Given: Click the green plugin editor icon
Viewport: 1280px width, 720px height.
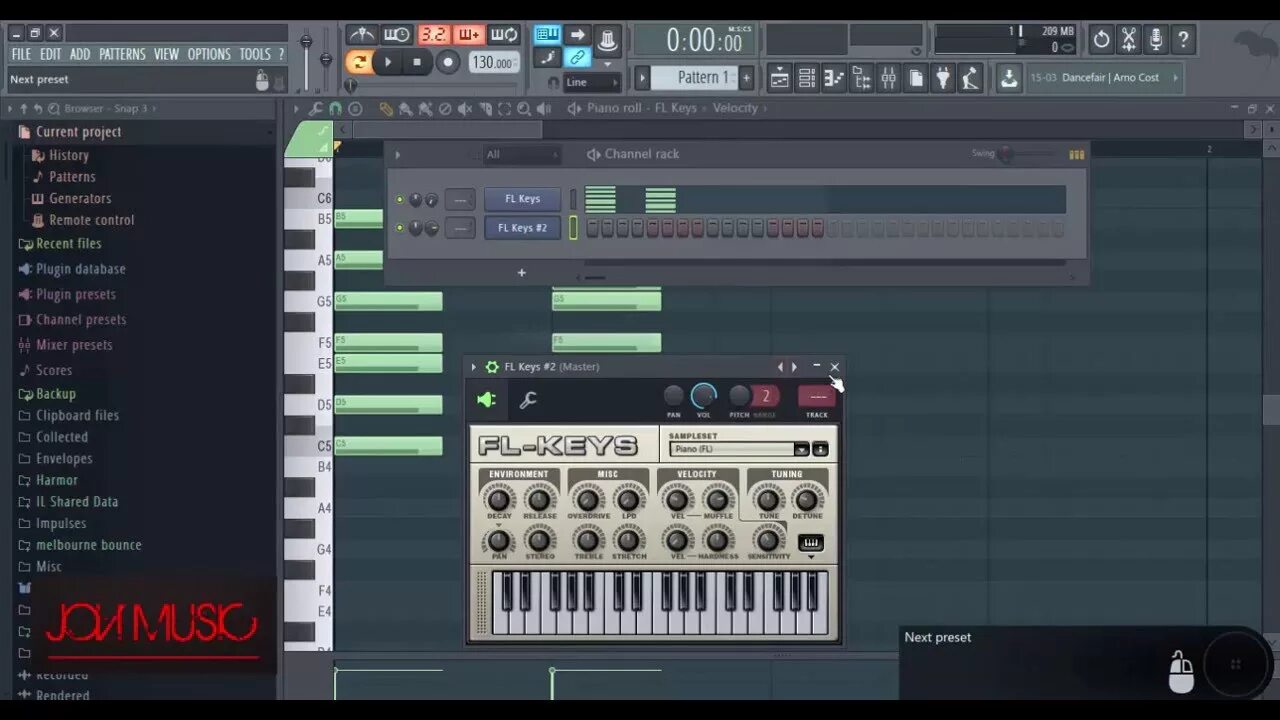Looking at the screenshot, I should (486, 400).
